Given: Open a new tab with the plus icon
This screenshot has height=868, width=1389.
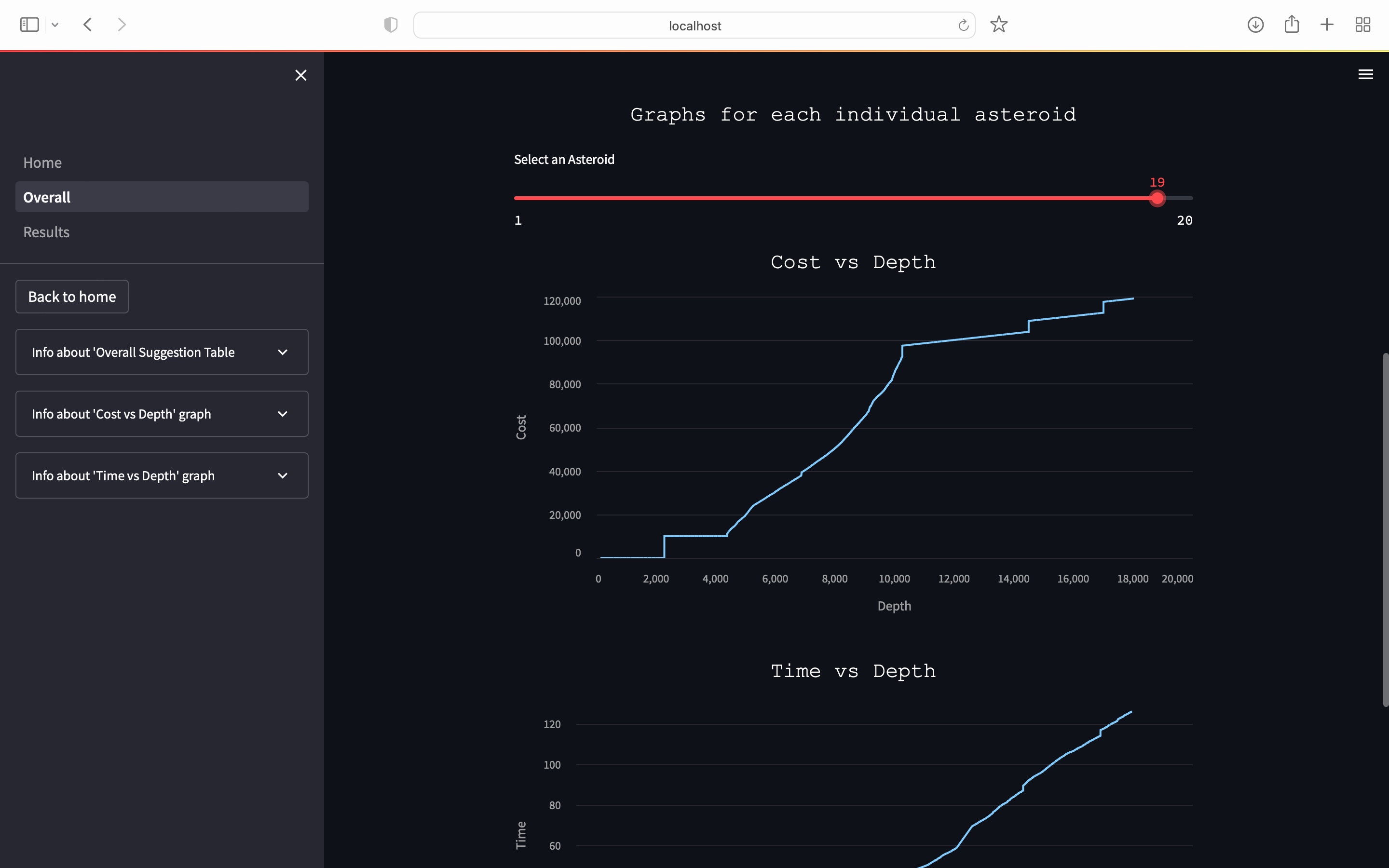Looking at the screenshot, I should coord(1327,25).
